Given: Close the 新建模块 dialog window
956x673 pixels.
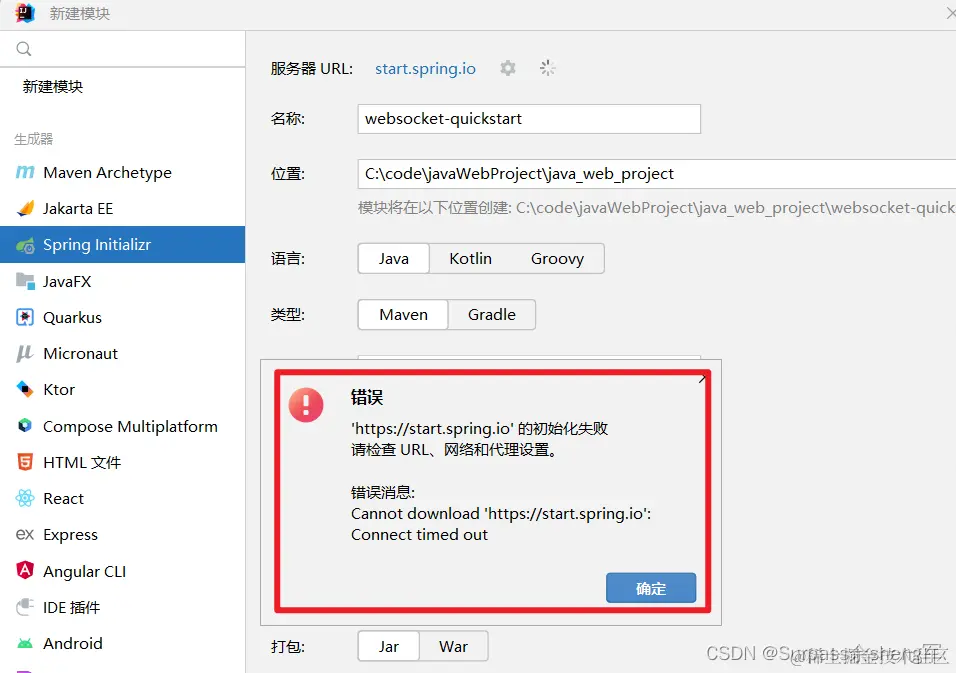Looking at the screenshot, I should pyautogui.click(x=951, y=13).
